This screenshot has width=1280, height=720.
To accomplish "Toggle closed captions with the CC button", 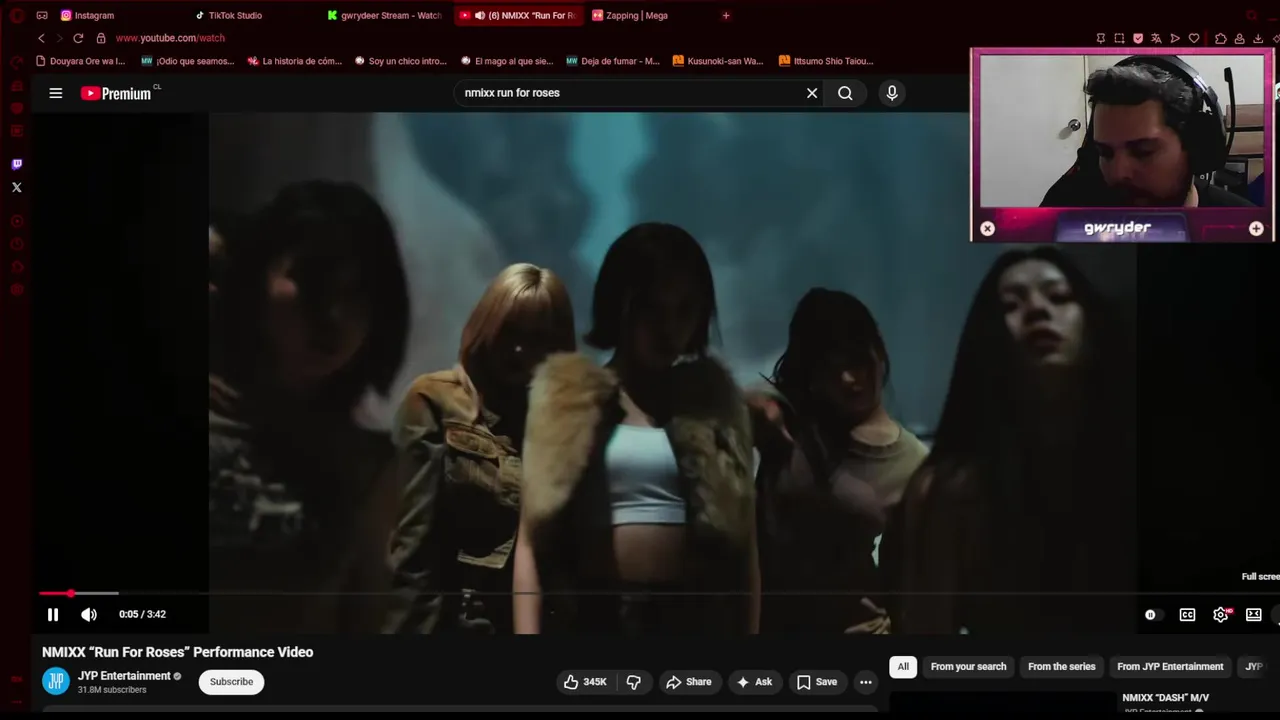I will (x=1187, y=615).
